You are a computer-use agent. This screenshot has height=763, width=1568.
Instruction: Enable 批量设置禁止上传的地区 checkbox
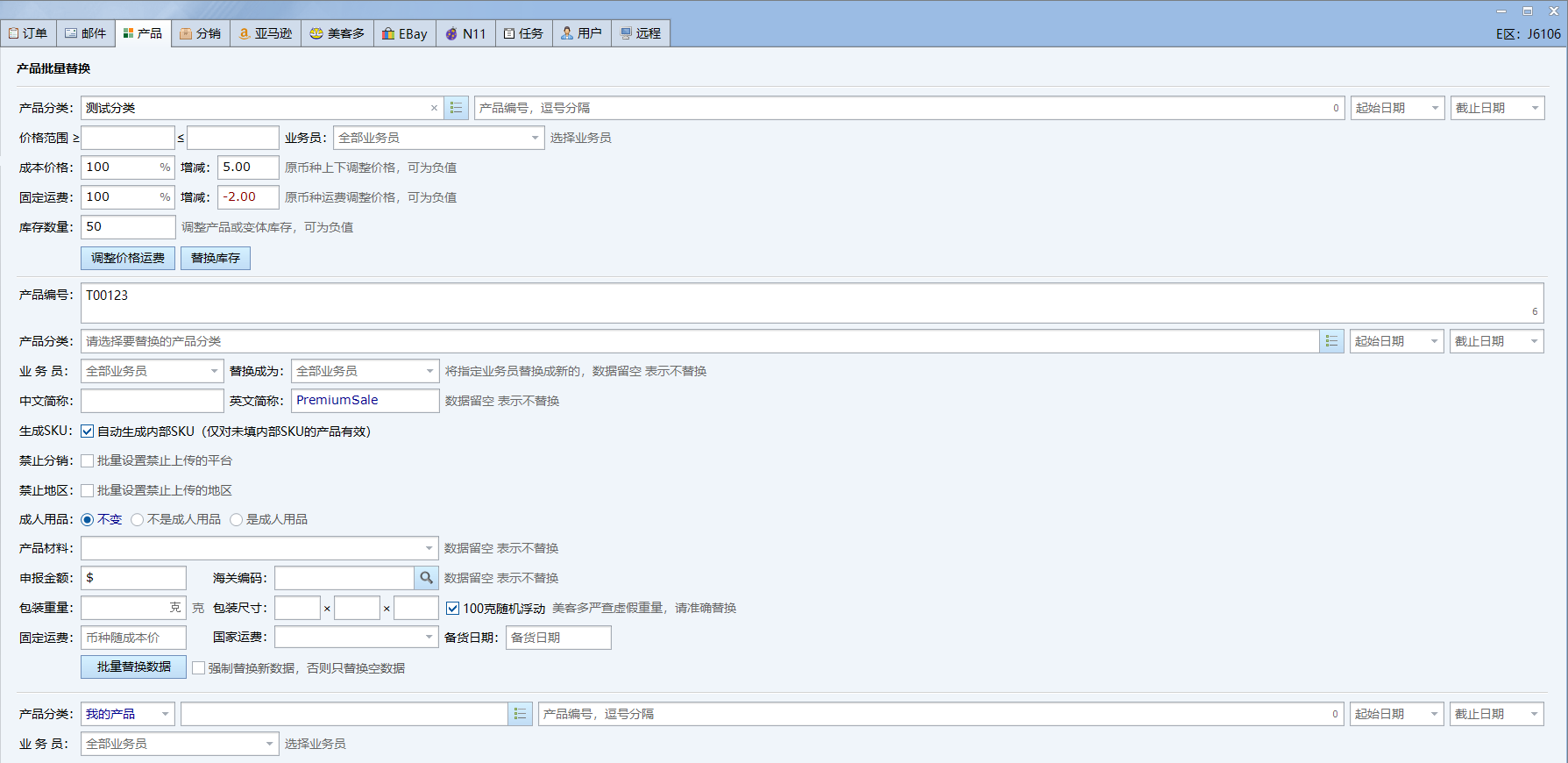pyautogui.click(x=88, y=490)
